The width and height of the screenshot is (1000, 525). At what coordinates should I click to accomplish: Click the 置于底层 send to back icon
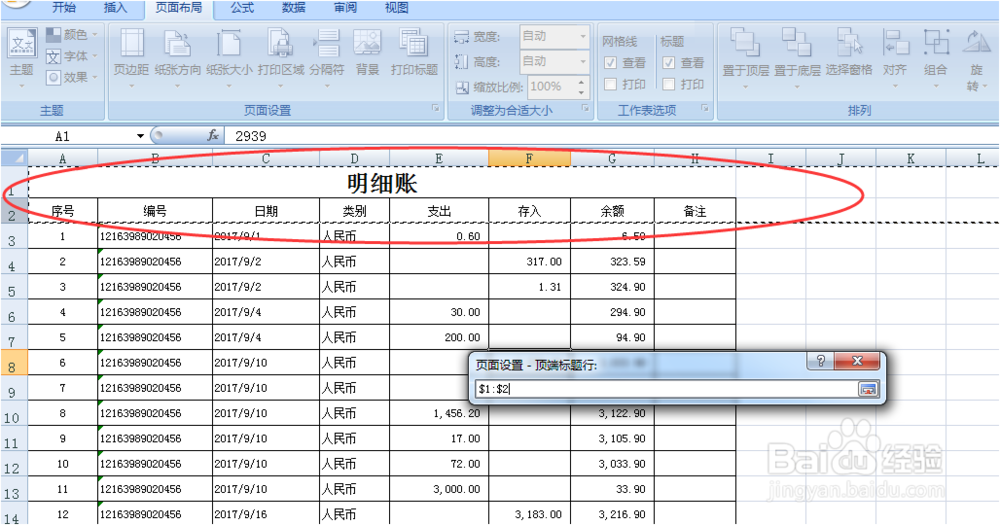pyautogui.click(x=797, y=57)
